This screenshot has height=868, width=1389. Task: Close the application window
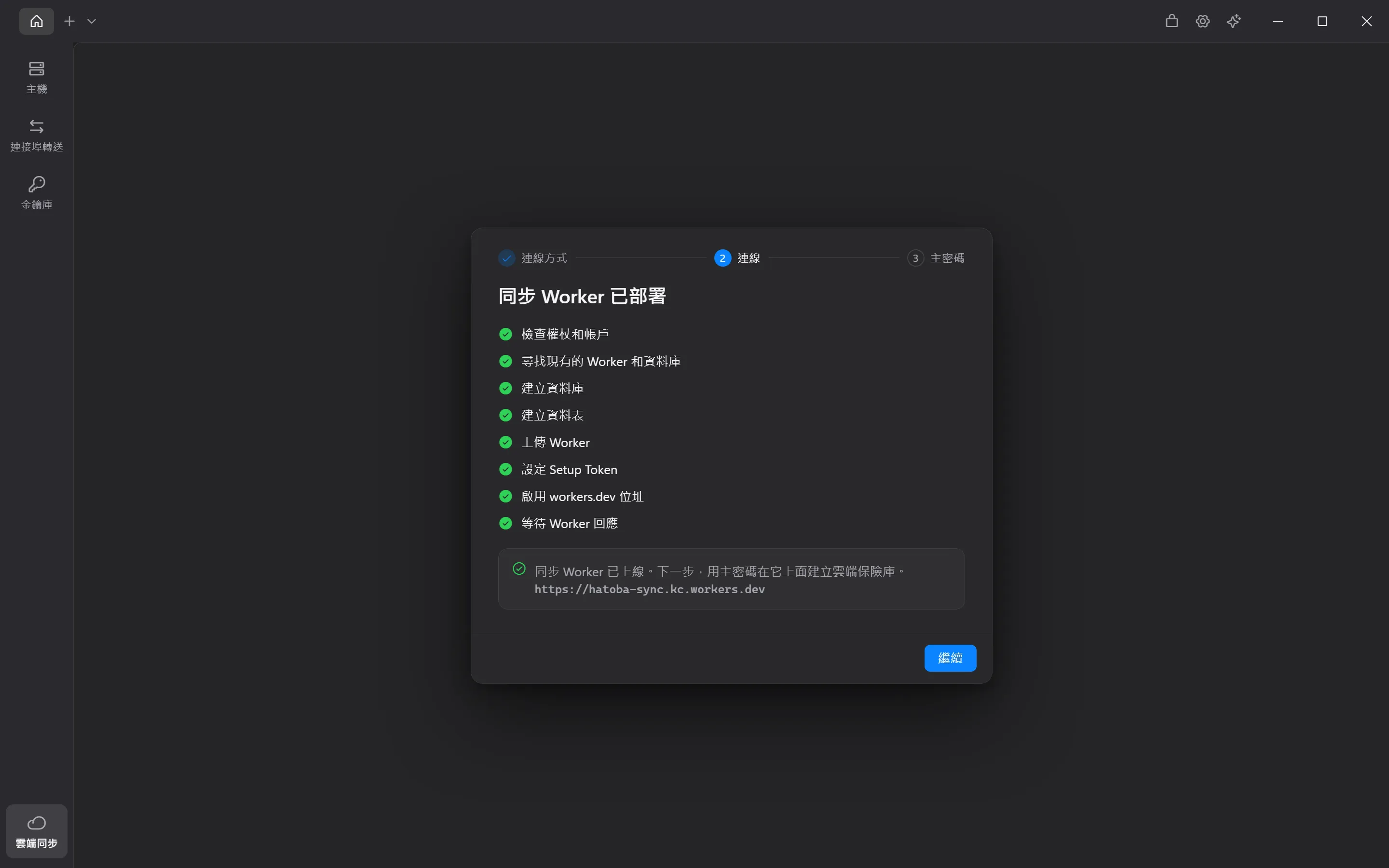pos(1366,21)
